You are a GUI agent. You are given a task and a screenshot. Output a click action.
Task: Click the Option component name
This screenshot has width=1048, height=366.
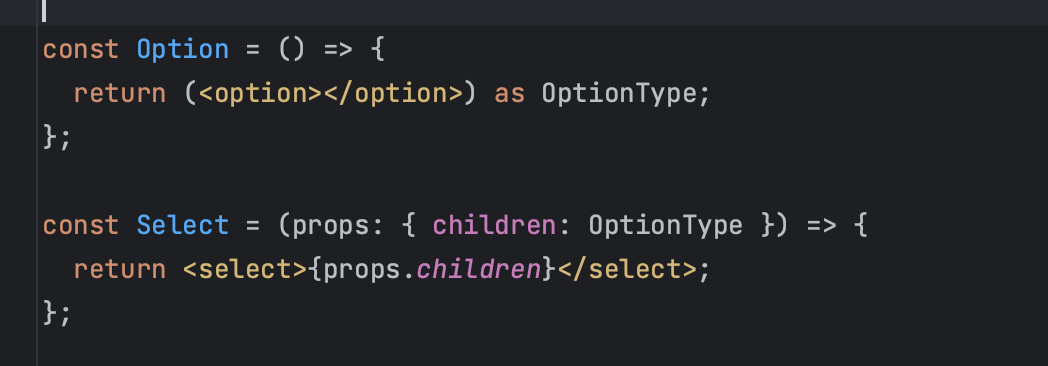pyautogui.click(x=182, y=50)
